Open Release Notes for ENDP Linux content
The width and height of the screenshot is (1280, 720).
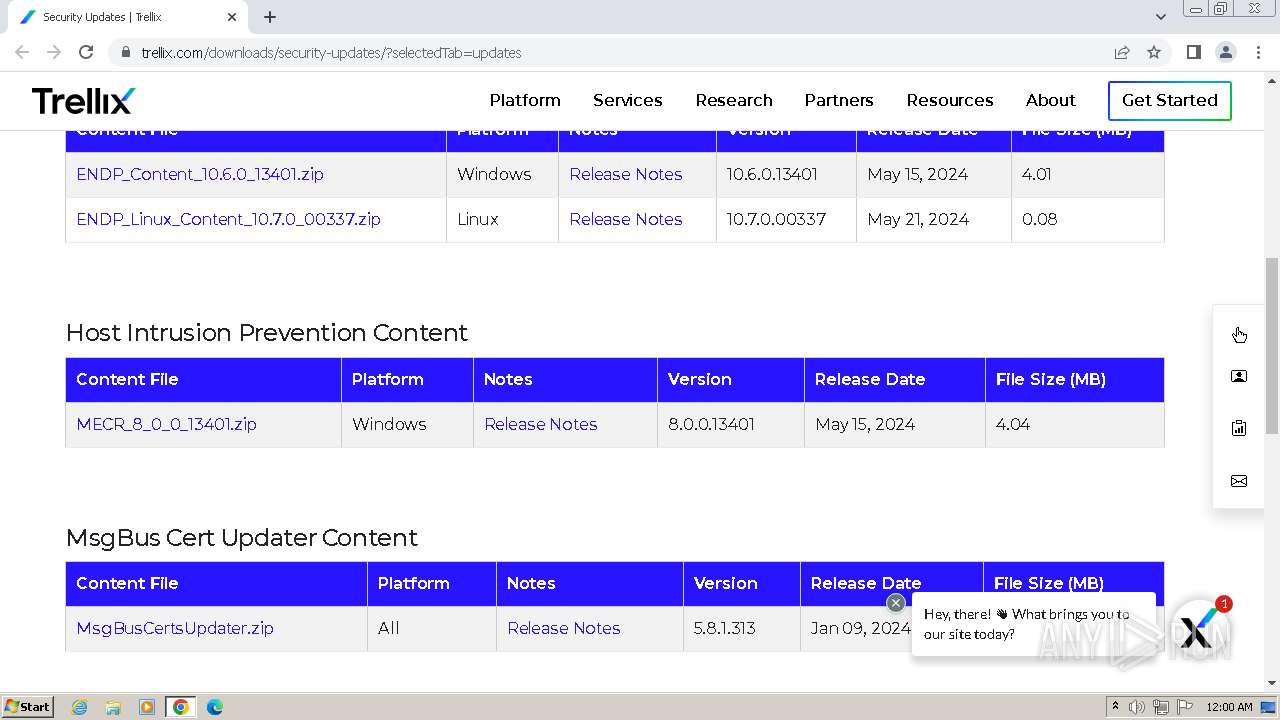[x=626, y=219]
